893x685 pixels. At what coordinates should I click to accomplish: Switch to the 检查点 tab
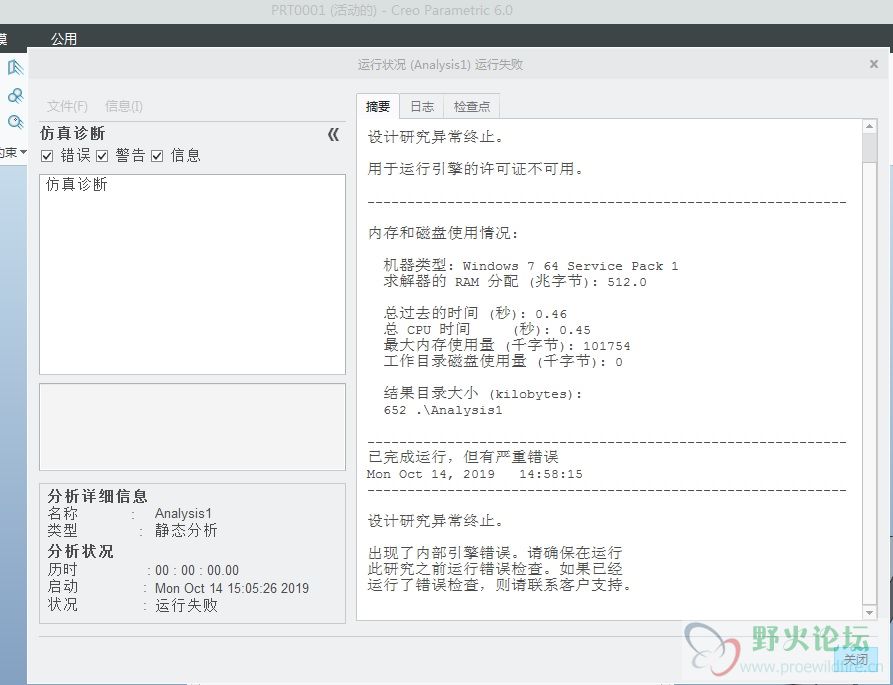coord(472,106)
